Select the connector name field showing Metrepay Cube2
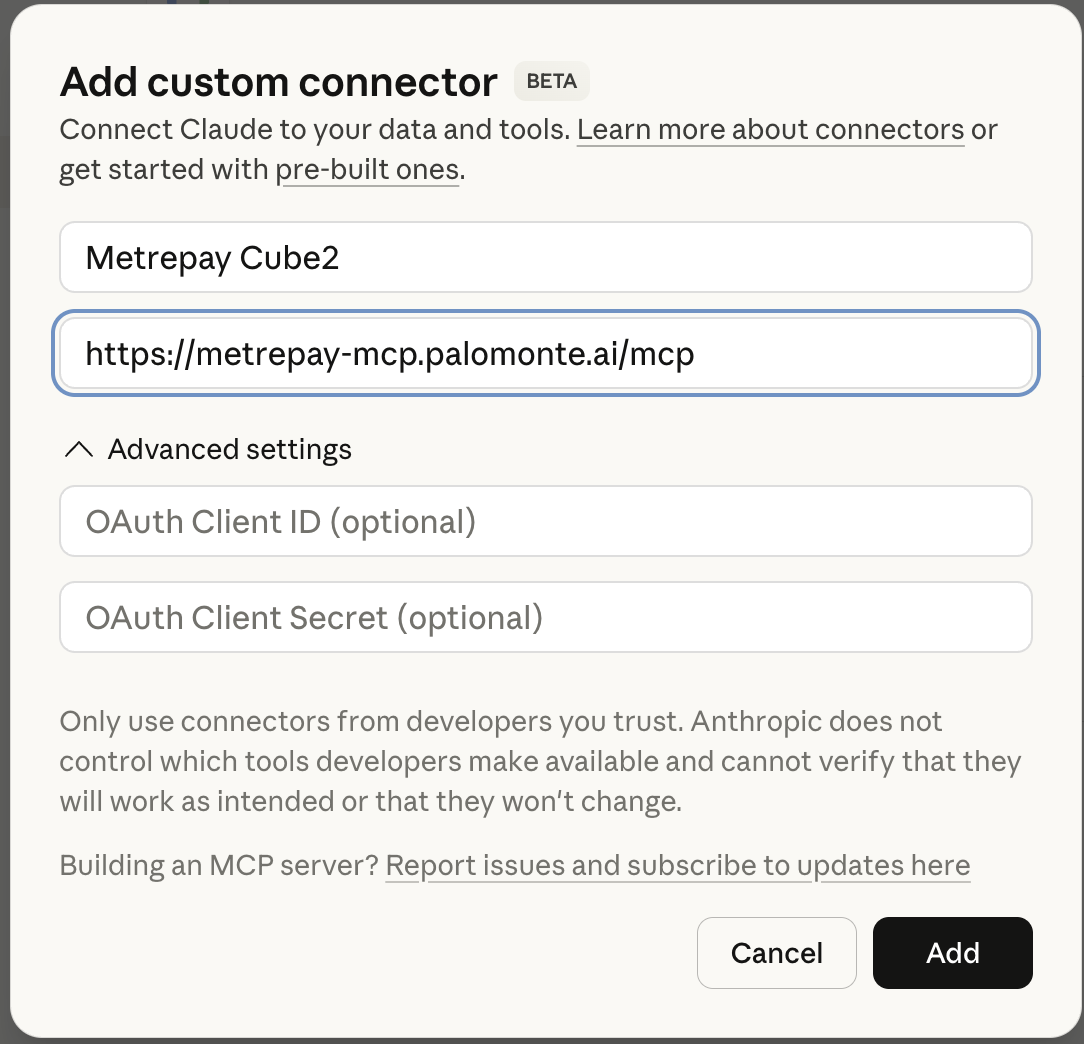This screenshot has height=1044, width=1084. click(x=545, y=257)
